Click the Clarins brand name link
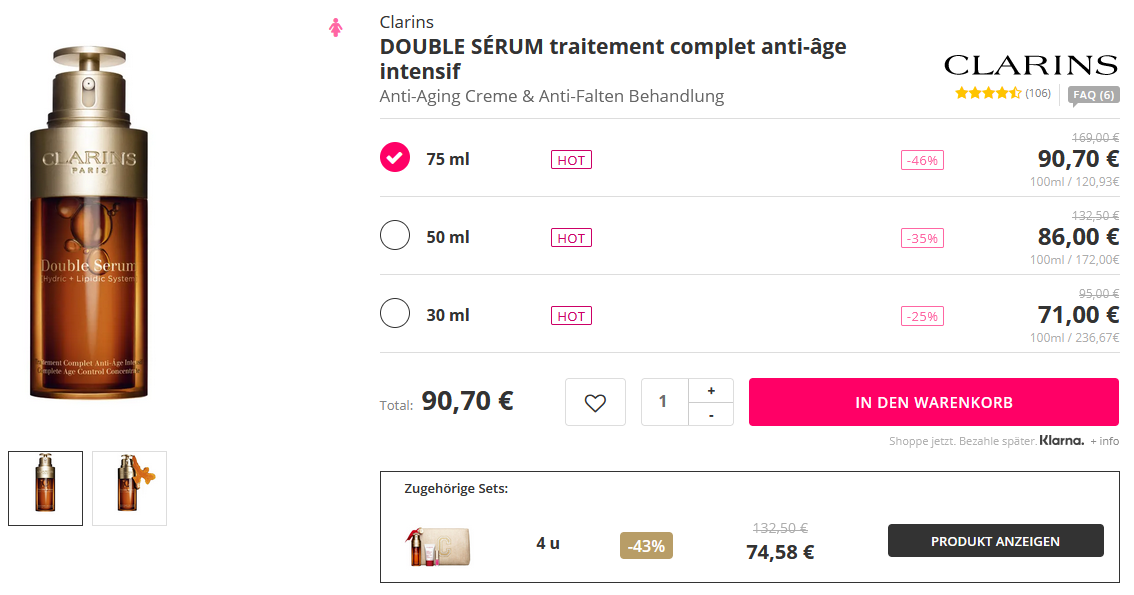Screen dimensions: 1134x595 [407, 22]
